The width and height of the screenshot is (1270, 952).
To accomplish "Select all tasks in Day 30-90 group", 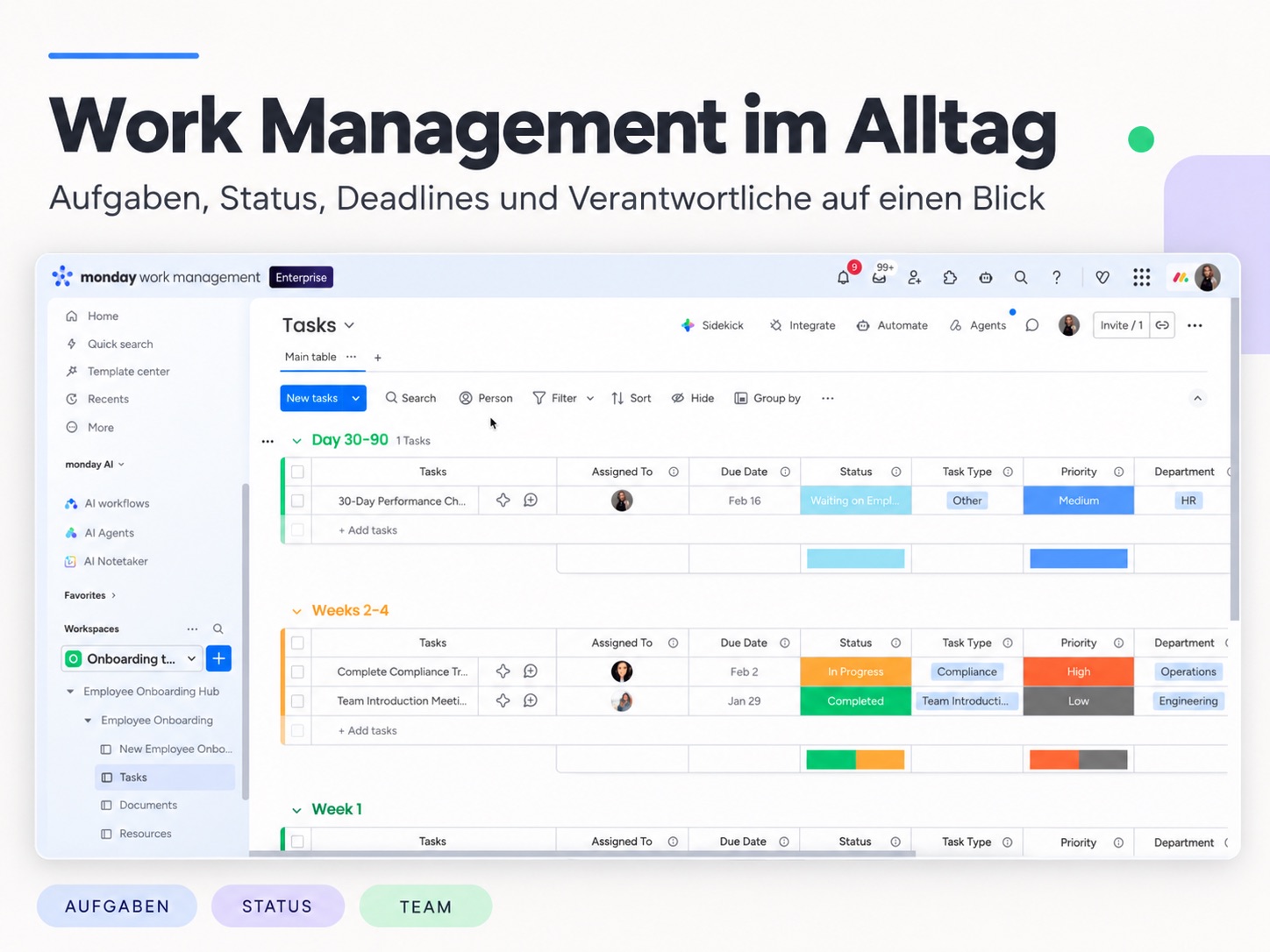I will [x=297, y=472].
